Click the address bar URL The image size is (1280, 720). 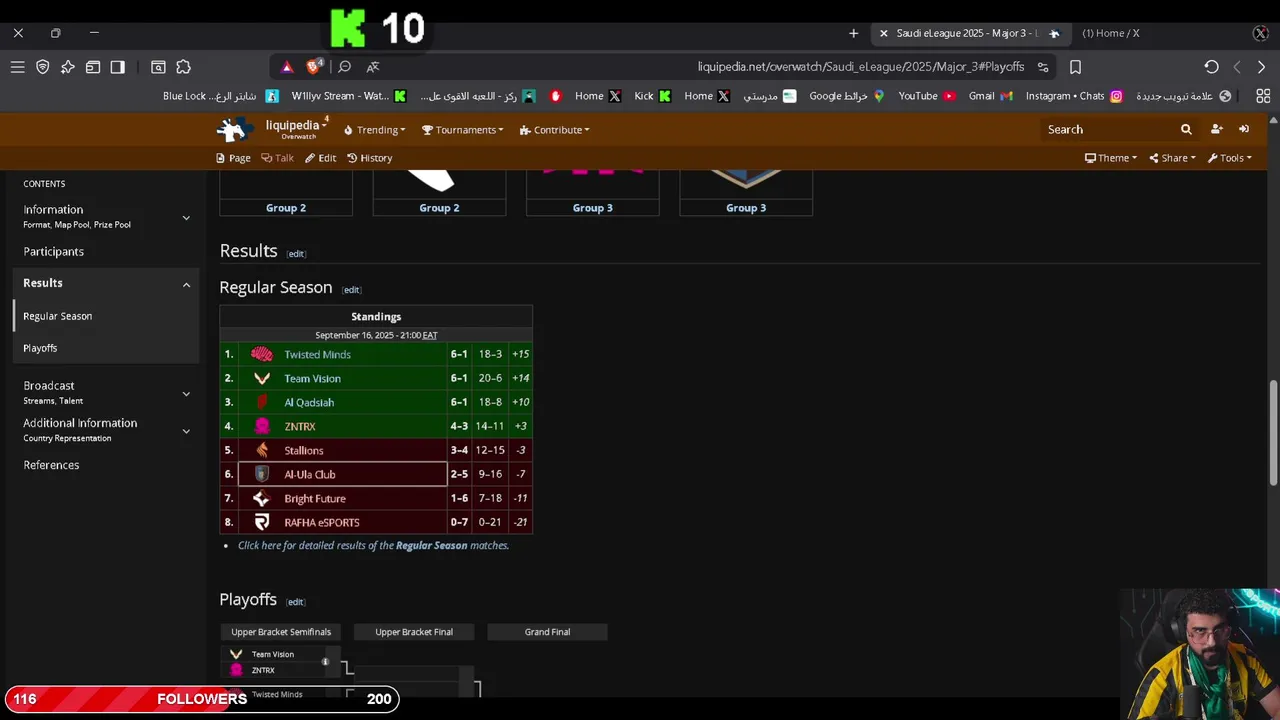coord(861,67)
